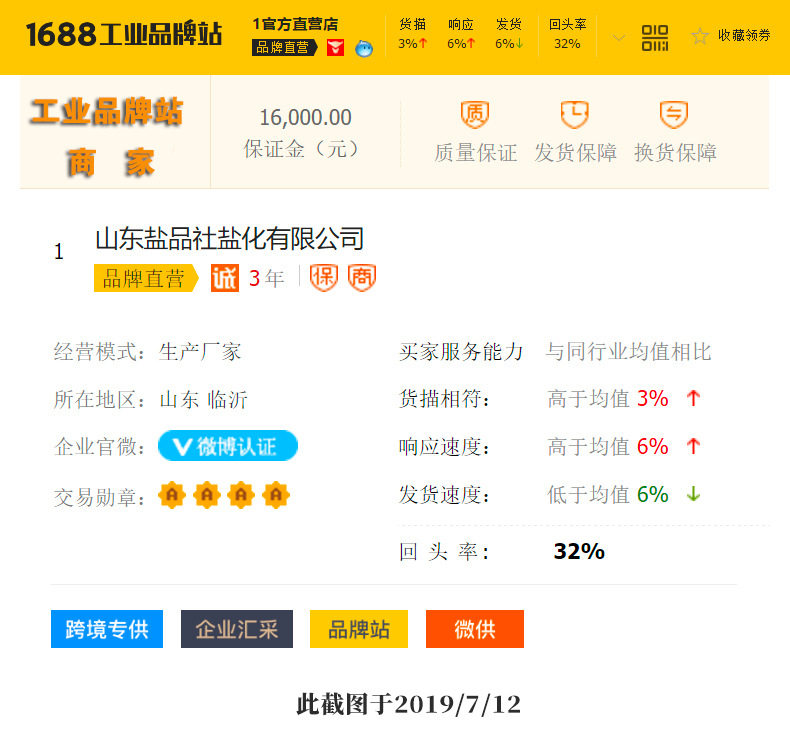Screen dimensions: 790x756
Task: Expand the header chevron dropdown arrow
Action: point(619,38)
